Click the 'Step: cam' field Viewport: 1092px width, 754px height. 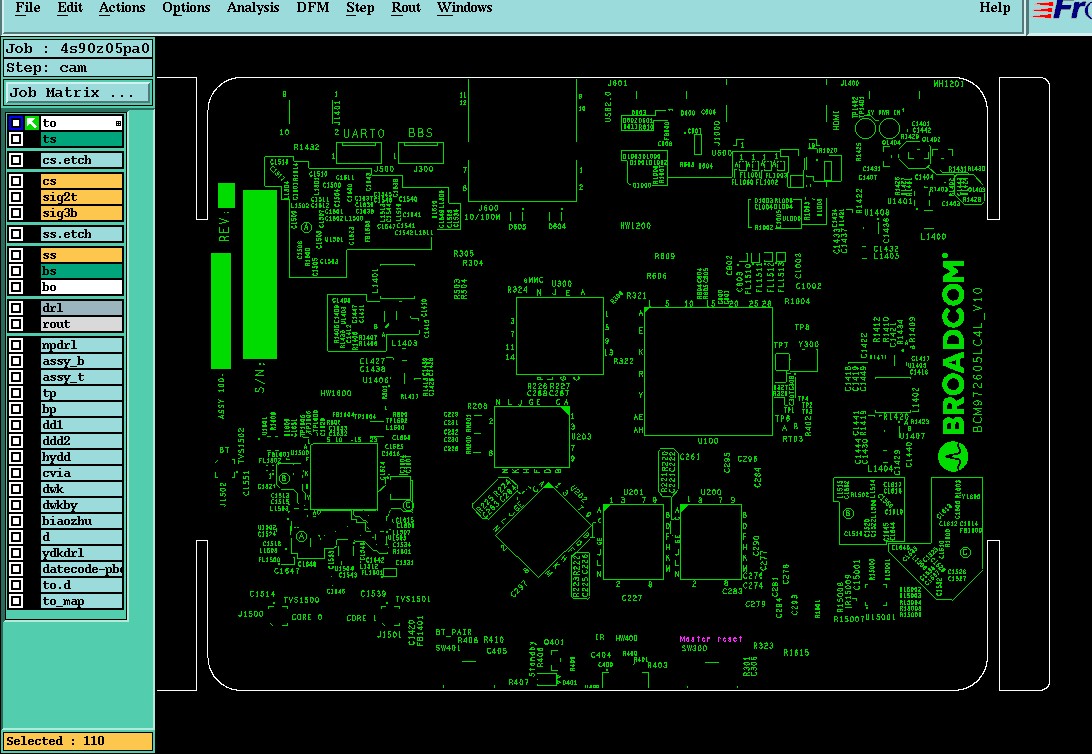click(78, 68)
